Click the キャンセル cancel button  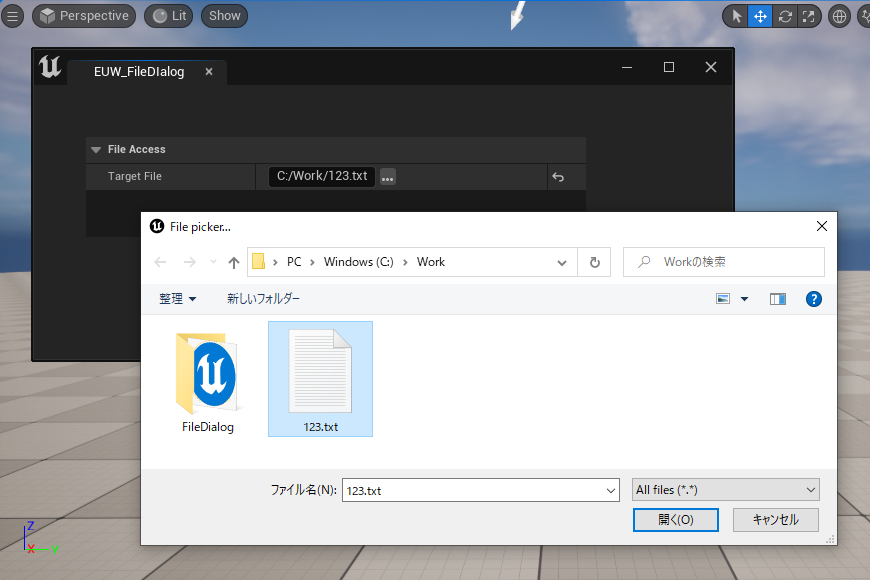point(777,520)
